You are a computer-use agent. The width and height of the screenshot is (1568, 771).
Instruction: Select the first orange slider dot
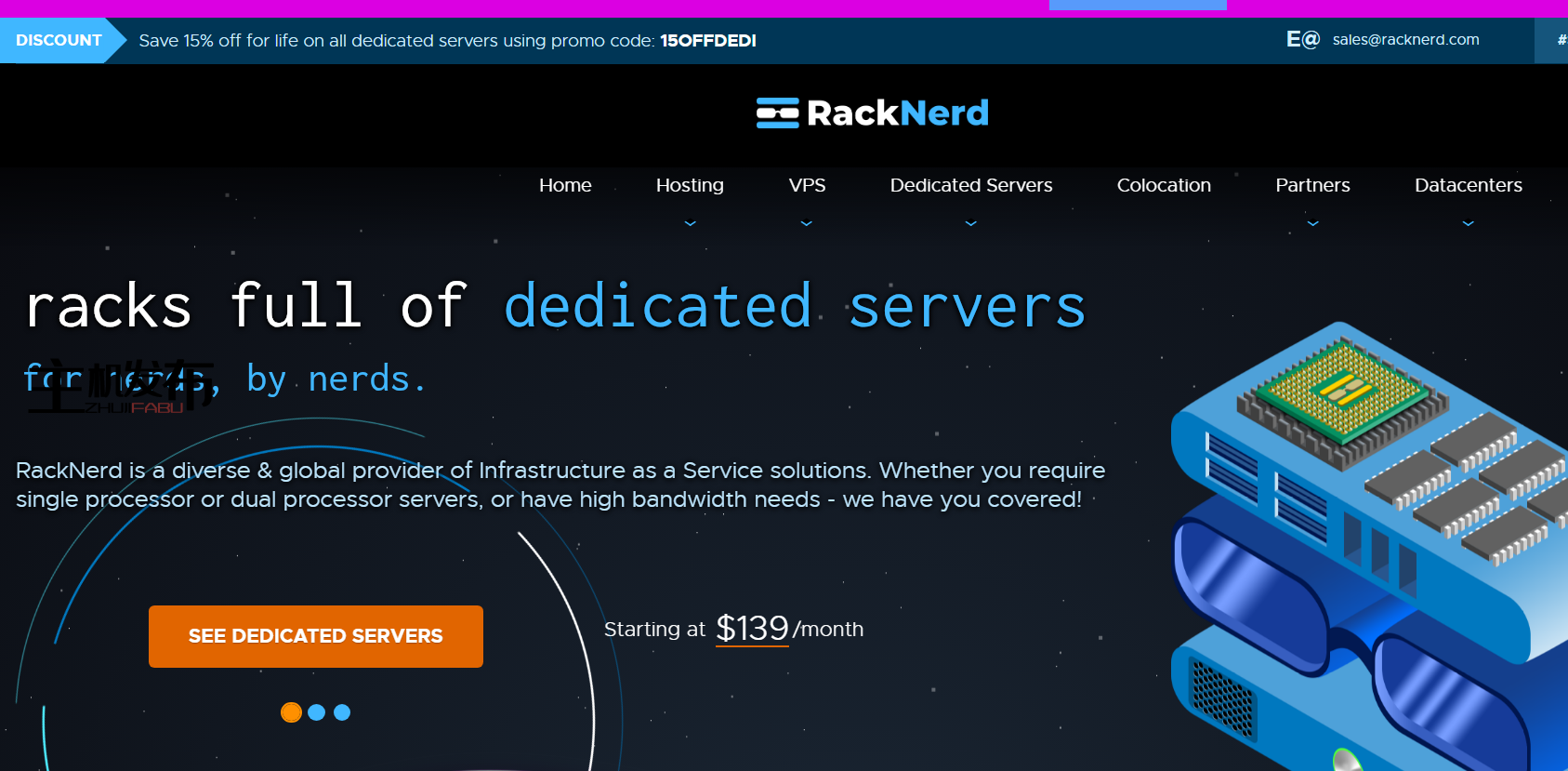[x=291, y=712]
